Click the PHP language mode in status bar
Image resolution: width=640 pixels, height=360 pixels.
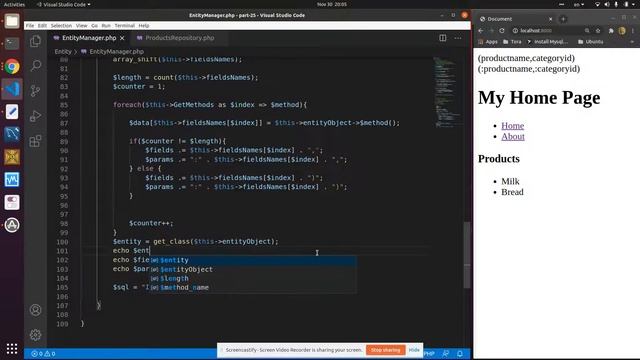tap(429, 353)
